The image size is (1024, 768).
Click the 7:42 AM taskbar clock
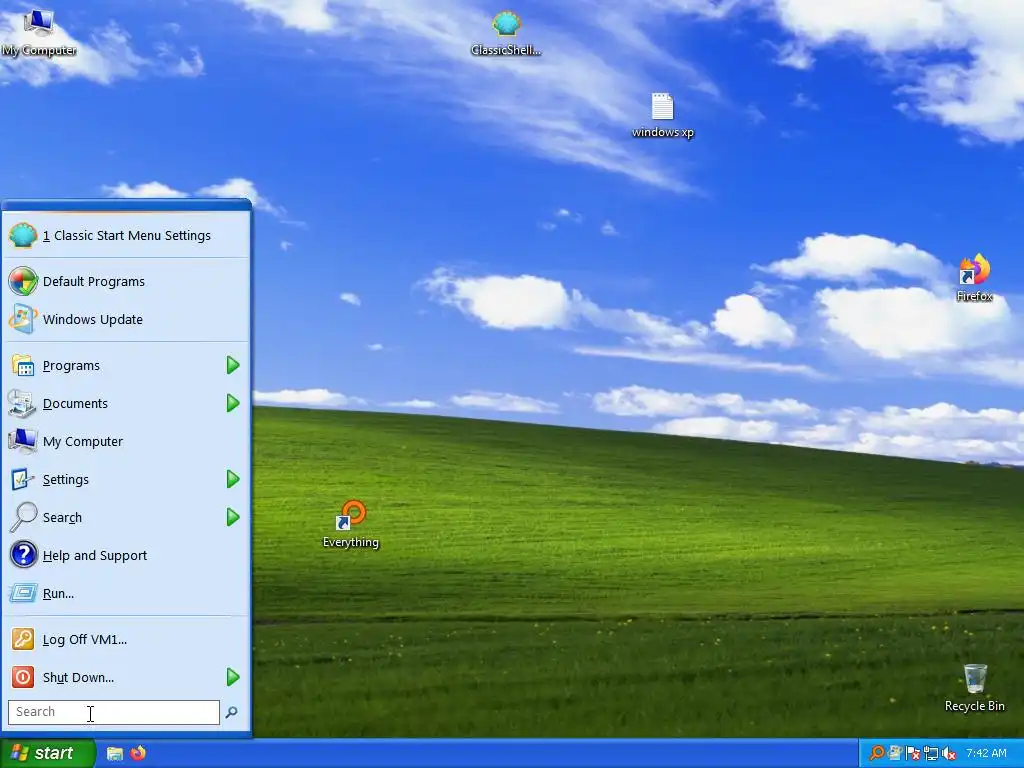coord(986,753)
